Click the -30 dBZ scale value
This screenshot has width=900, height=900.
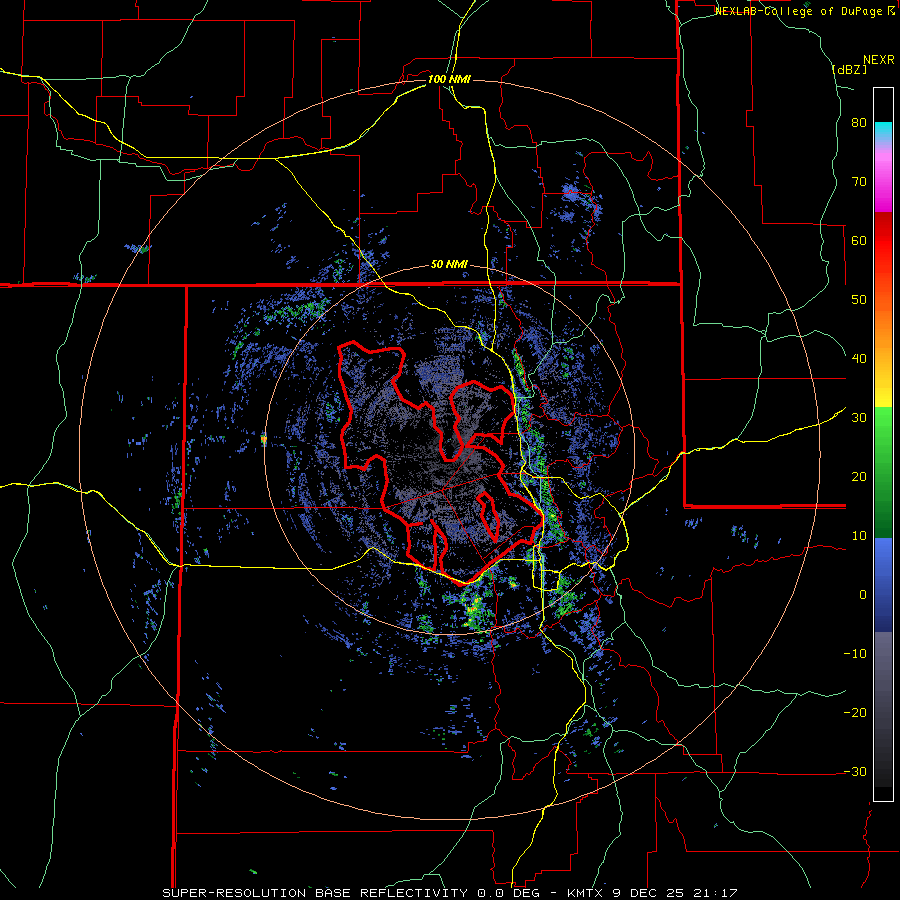point(855,771)
